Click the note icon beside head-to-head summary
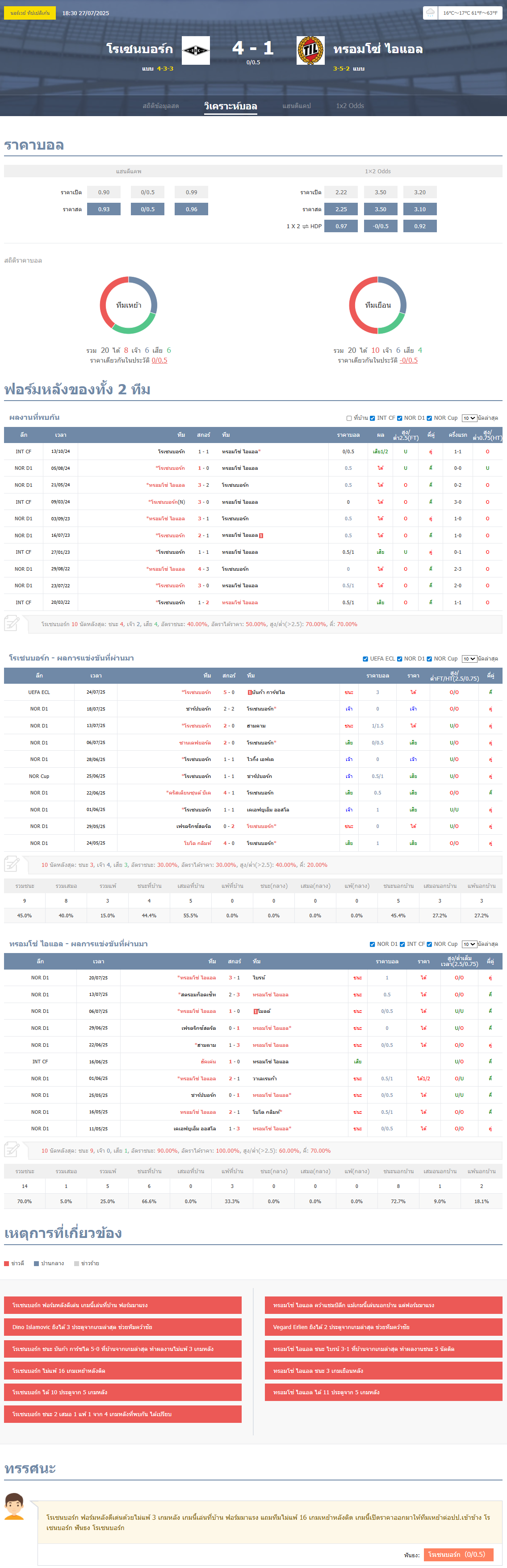507x1568 pixels. (x=12, y=623)
